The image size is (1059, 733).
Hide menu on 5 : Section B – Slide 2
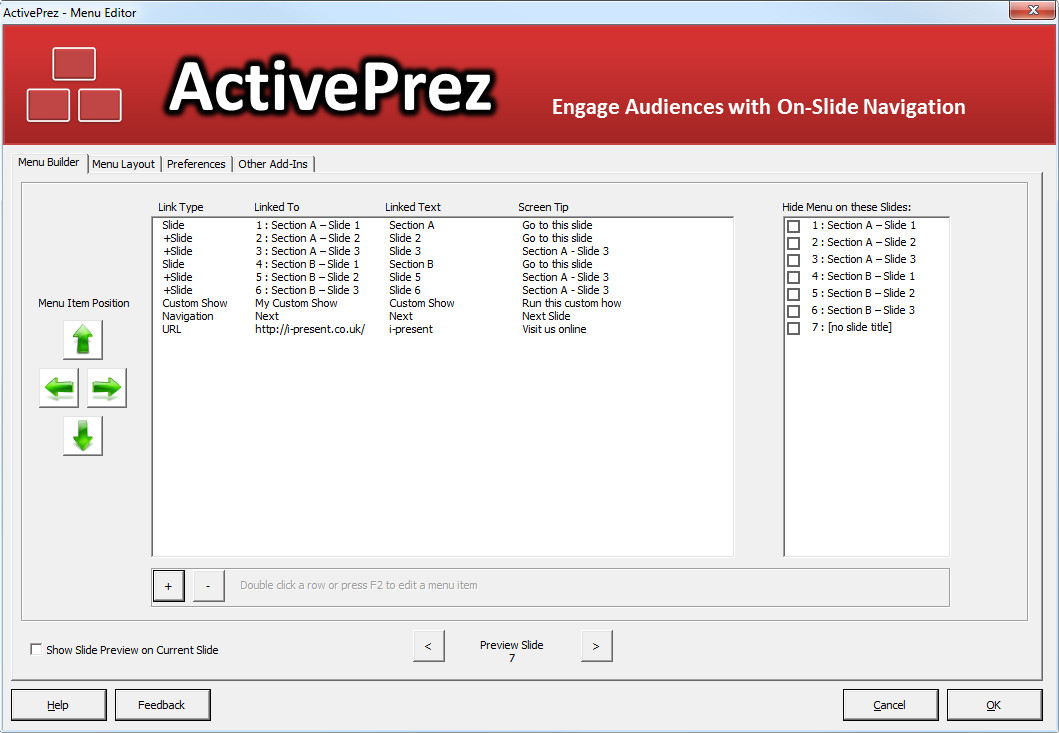pos(794,294)
